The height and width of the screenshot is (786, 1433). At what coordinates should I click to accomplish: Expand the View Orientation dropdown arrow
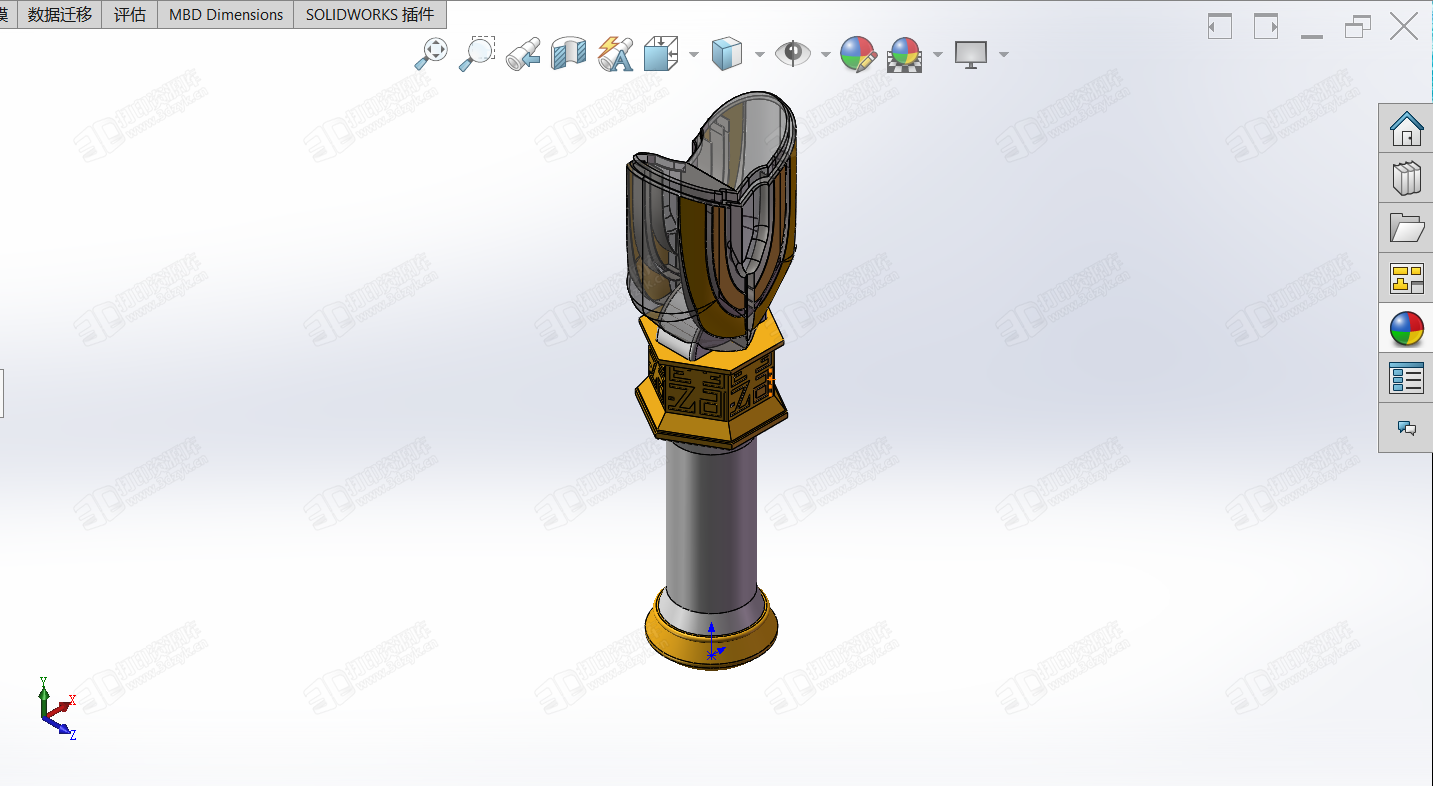click(x=694, y=54)
